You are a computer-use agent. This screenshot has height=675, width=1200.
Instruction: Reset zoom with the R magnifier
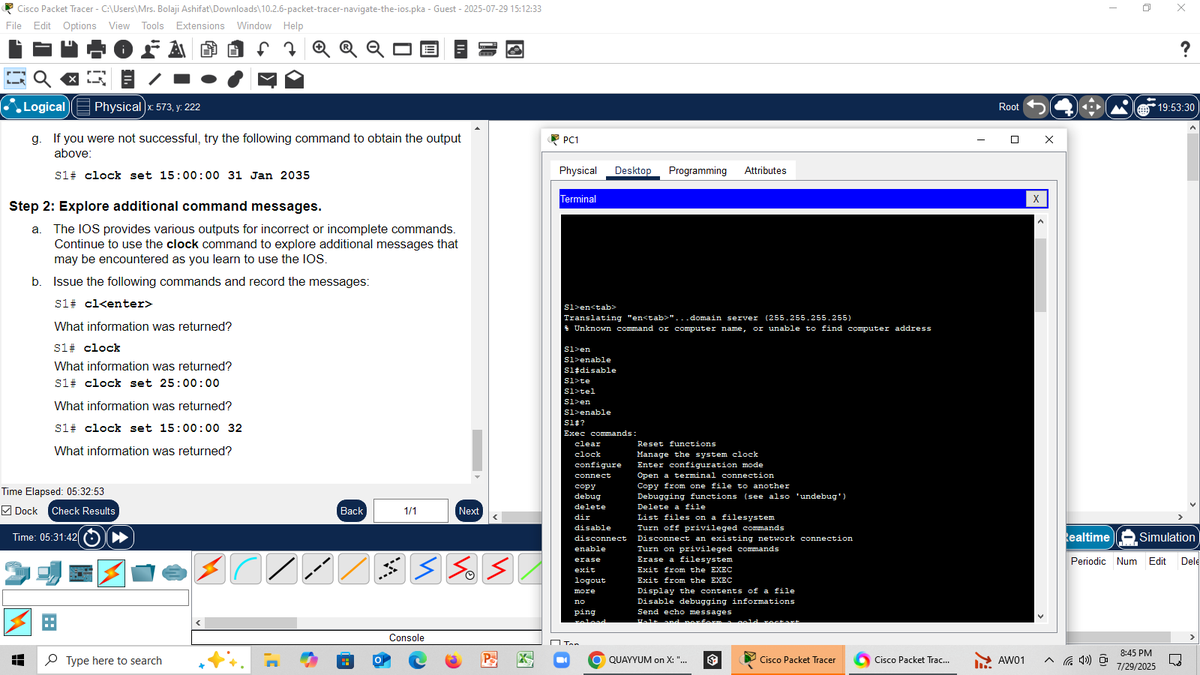click(349, 48)
